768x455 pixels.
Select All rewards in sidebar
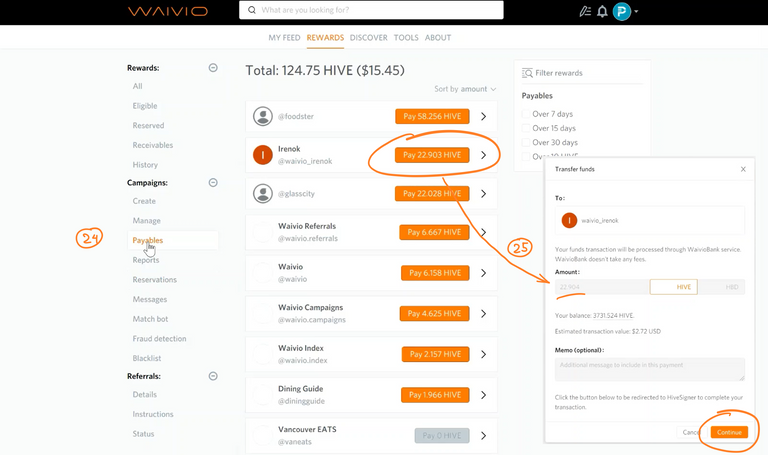[138, 86]
